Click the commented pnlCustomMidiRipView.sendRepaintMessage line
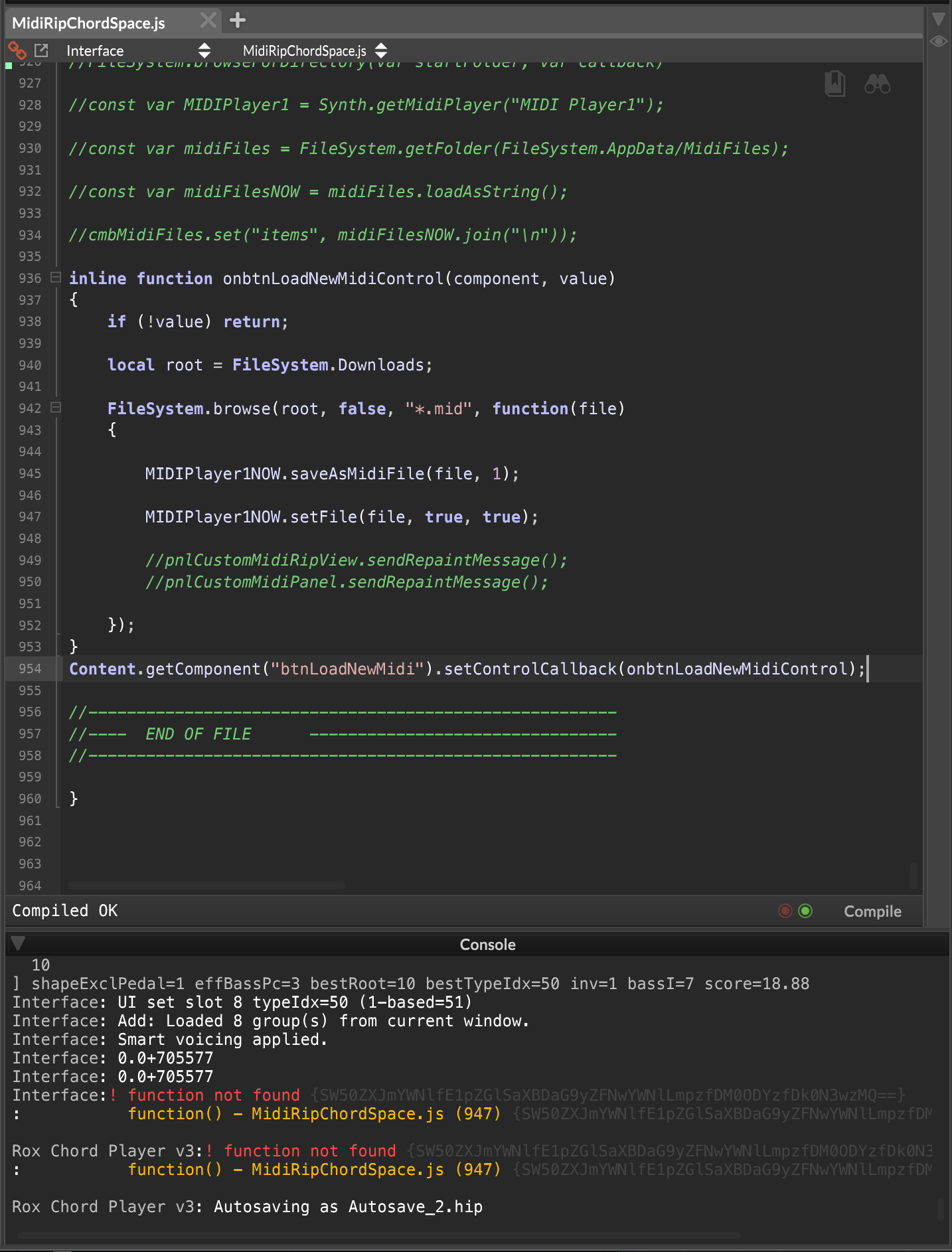The width and height of the screenshot is (952, 1252). click(357, 560)
